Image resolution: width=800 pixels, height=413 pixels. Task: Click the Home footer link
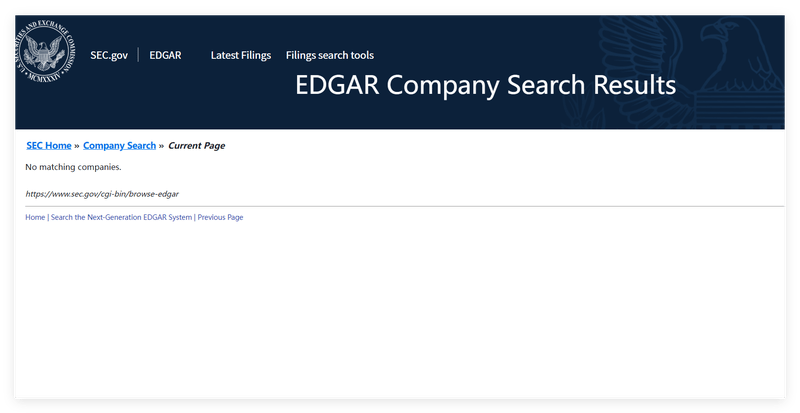35,217
